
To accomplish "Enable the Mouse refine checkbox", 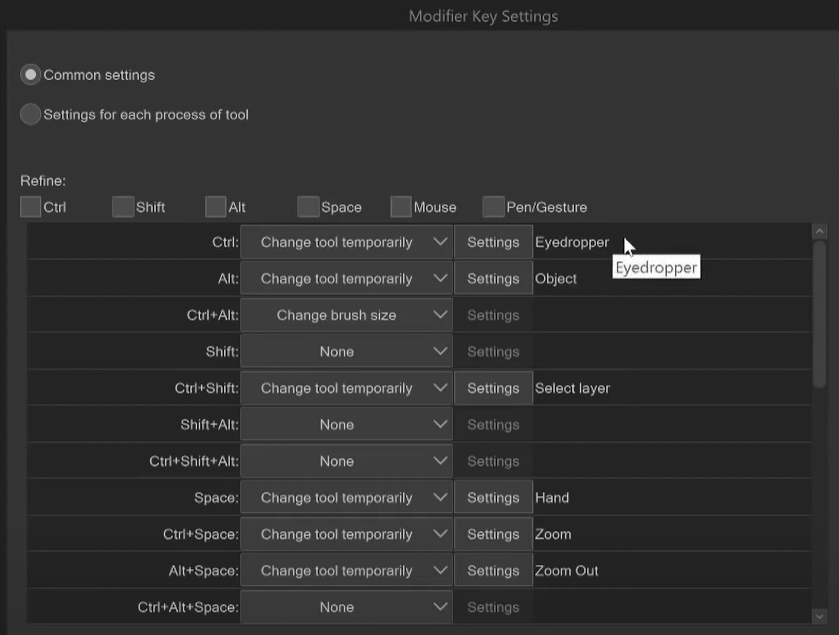I will [x=401, y=207].
